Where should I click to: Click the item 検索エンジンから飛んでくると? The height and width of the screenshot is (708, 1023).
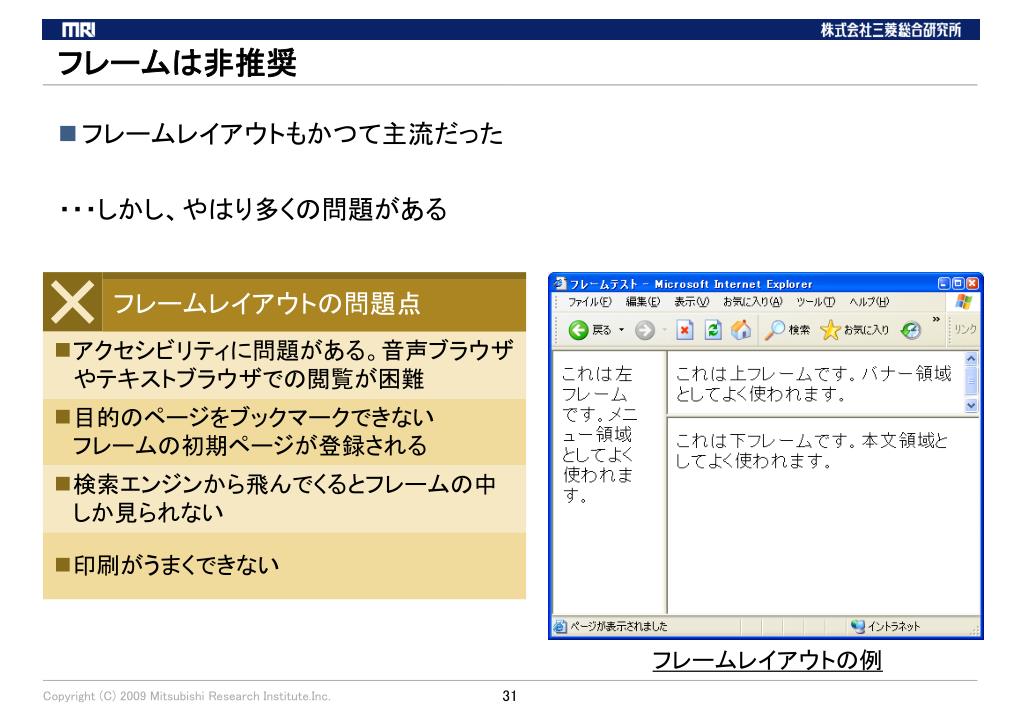click(282, 499)
